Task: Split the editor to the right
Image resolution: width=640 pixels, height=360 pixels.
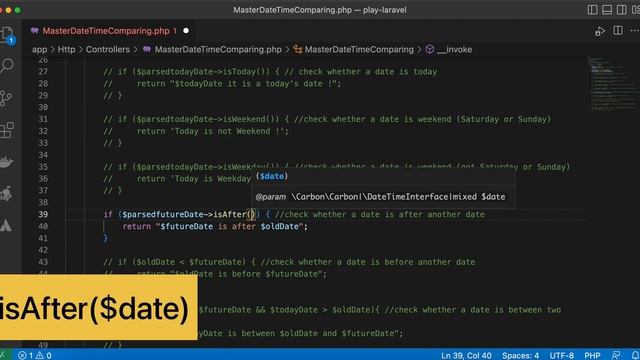Action: [x=618, y=31]
